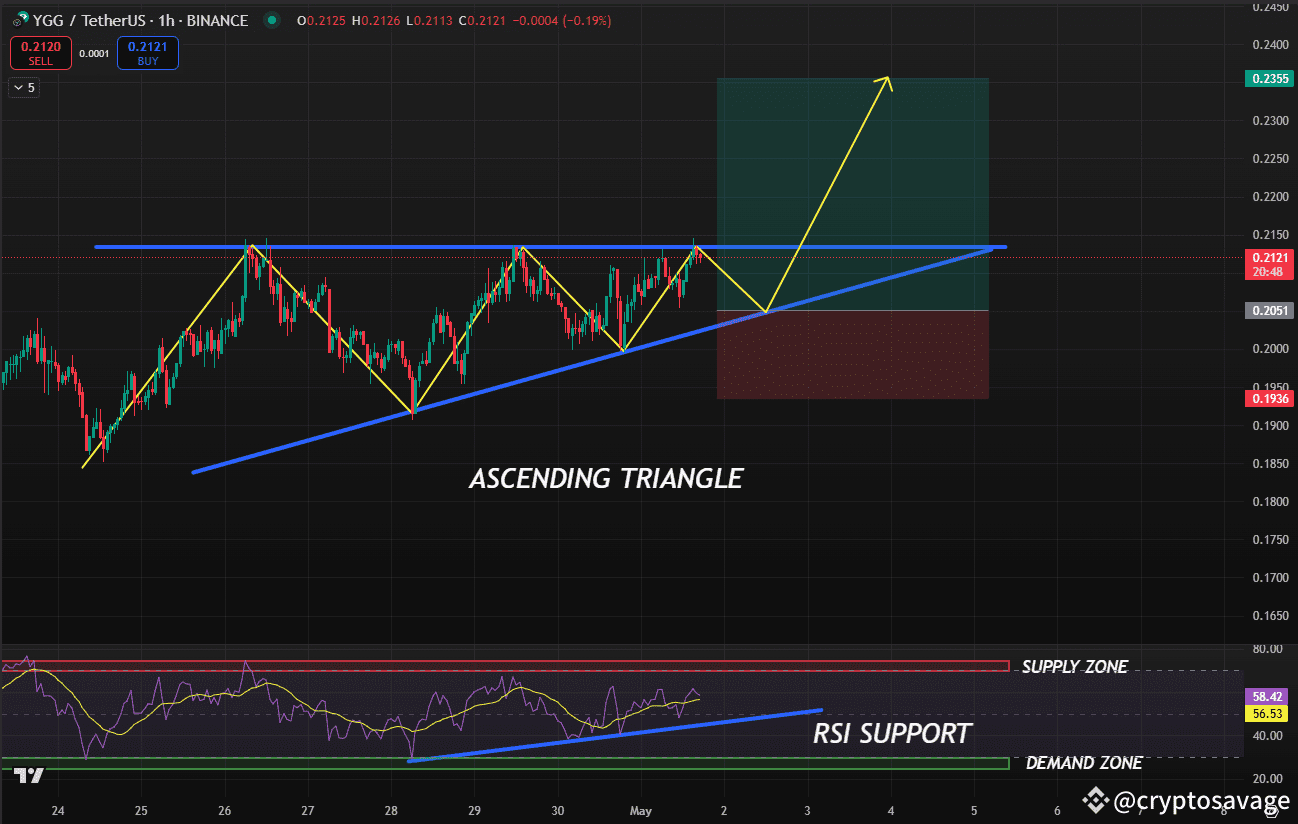Select the green profit zone of the long position
The width and height of the screenshot is (1298, 824).
(x=853, y=194)
